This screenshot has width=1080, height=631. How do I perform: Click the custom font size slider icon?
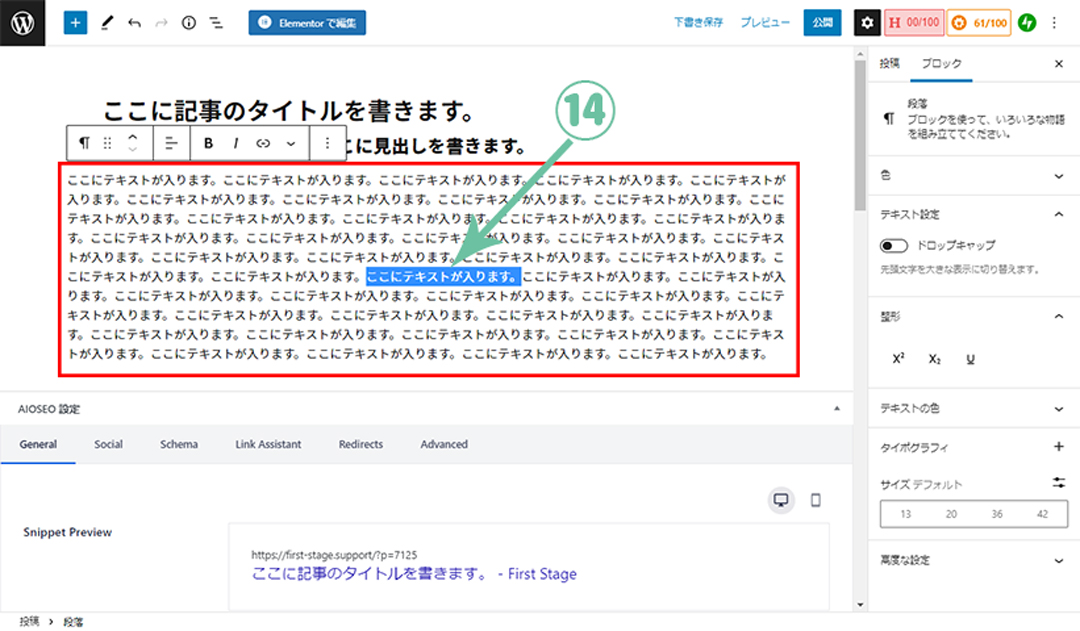pos(1059,483)
